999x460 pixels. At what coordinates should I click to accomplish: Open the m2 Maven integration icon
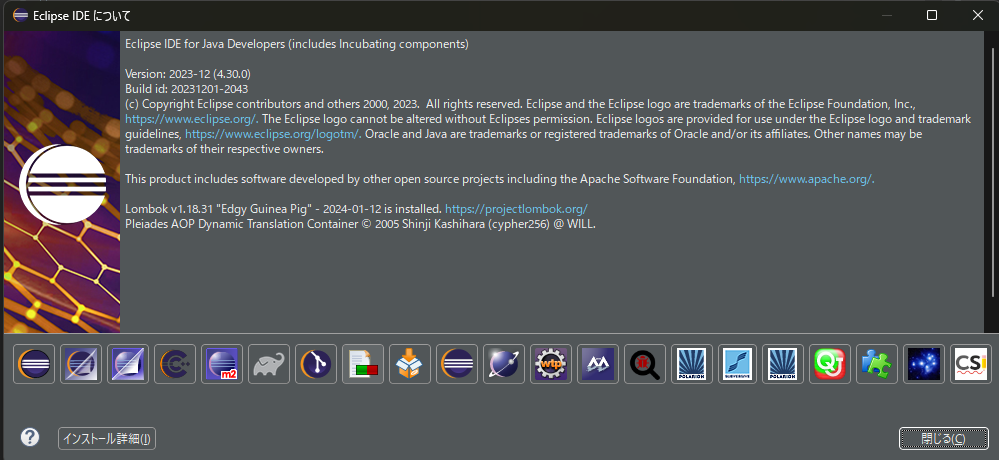click(x=222, y=364)
